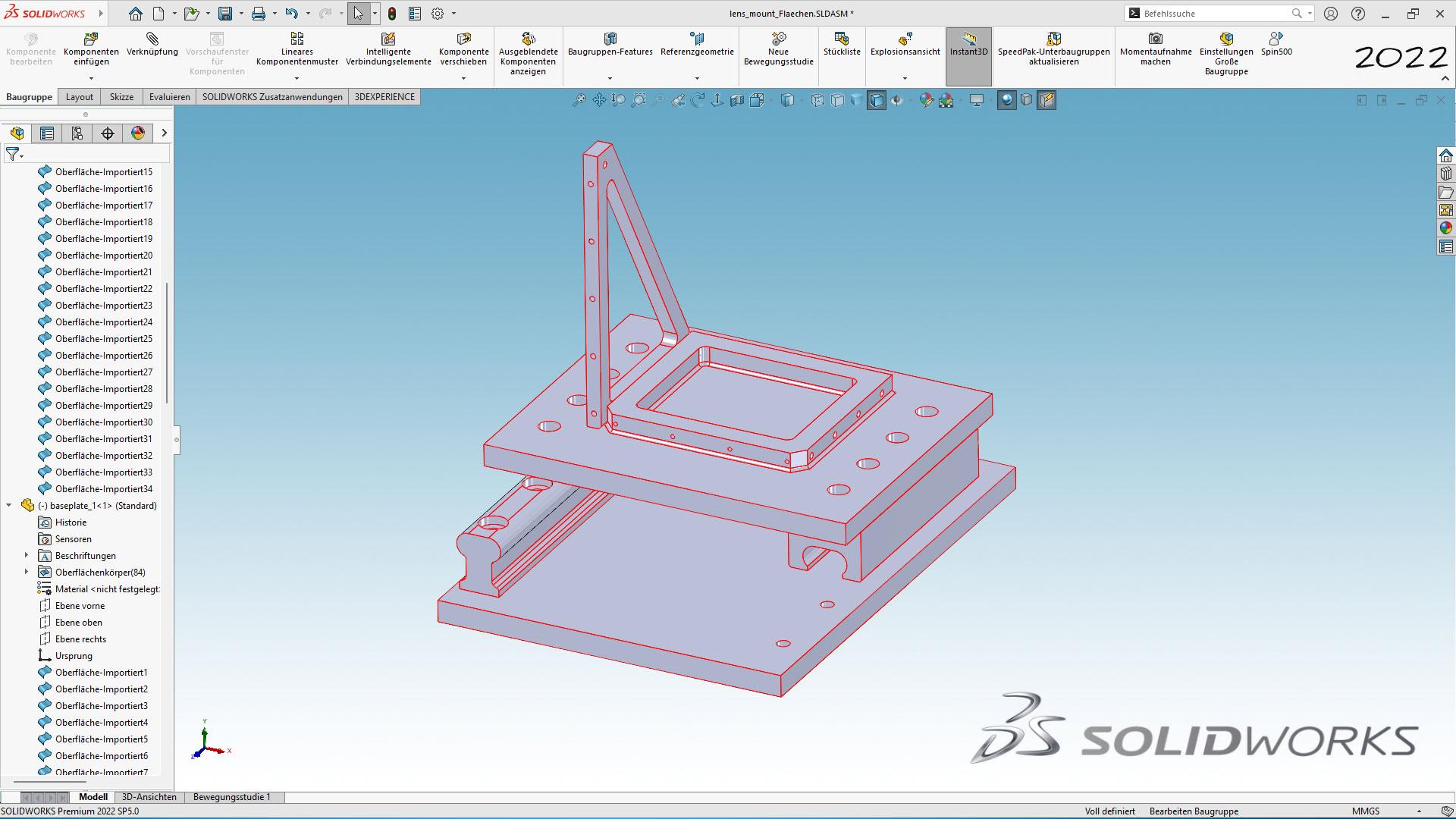Open Appearances in the right task pane
Viewport: 1456px width, 819px height.
click(x=1446, y=228)
